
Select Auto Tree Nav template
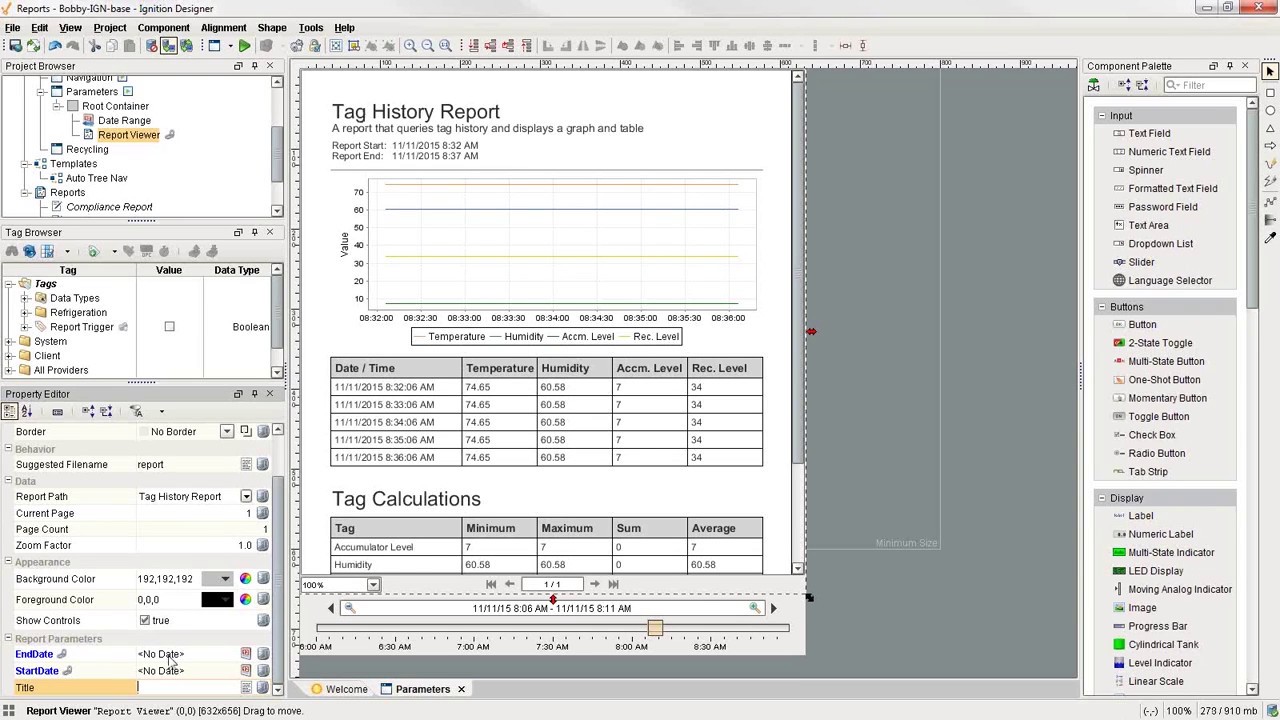96,178
